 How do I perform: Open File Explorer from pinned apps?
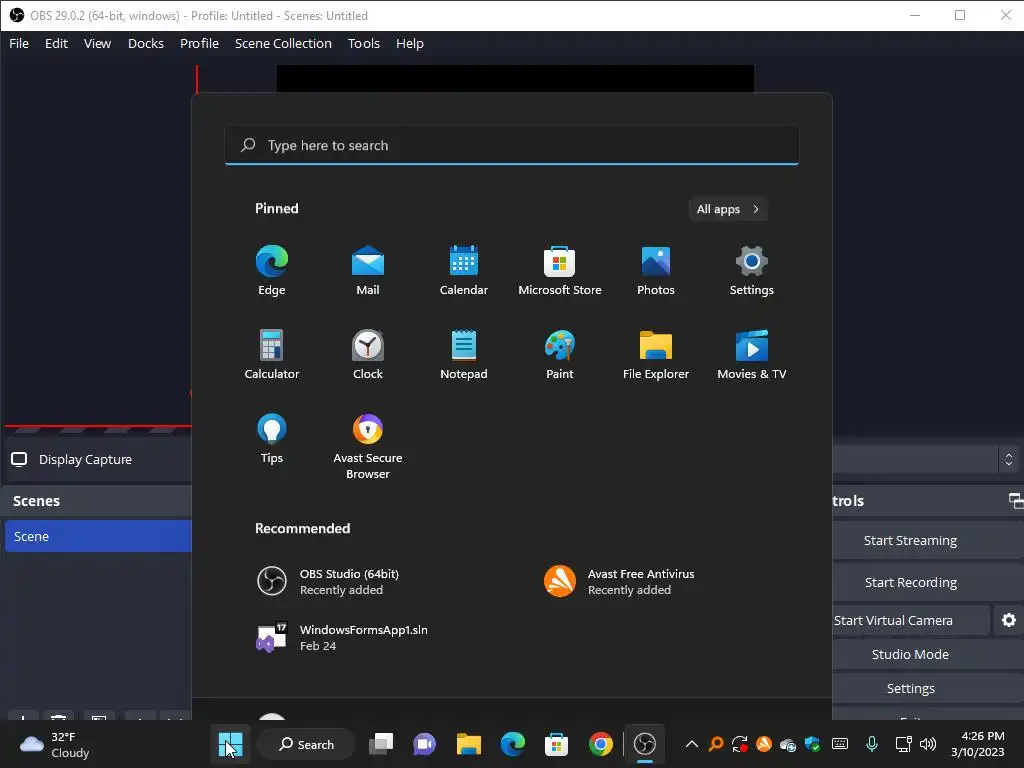(x=656, y=355)
